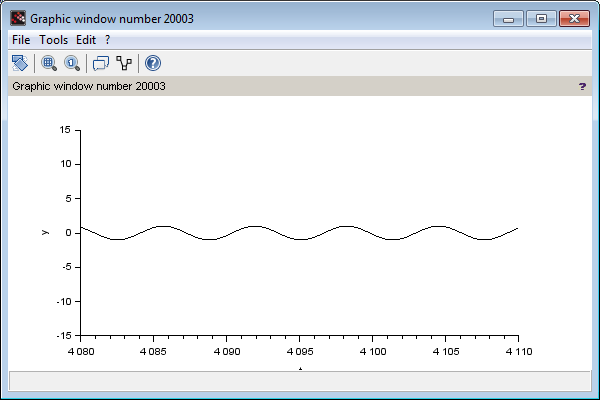600x400 pixels.
Task: Open the ? help menu
Action: coord(108,40)
